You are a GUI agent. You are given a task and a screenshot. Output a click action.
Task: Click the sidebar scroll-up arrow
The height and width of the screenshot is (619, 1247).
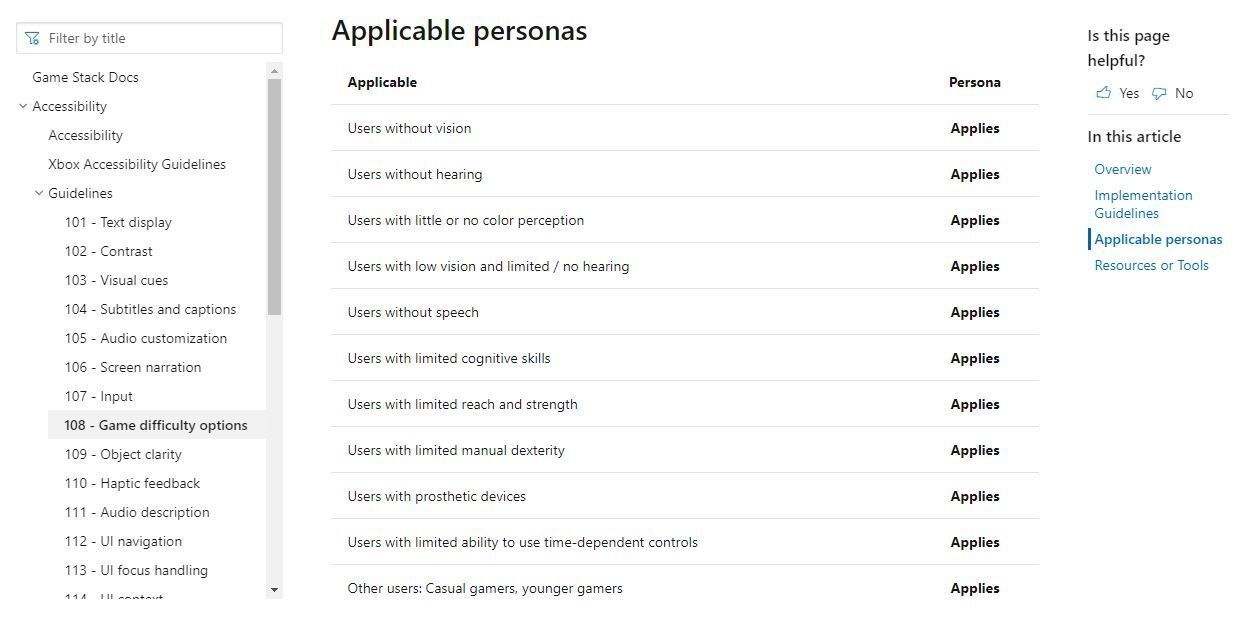click(x=274, y=71)
